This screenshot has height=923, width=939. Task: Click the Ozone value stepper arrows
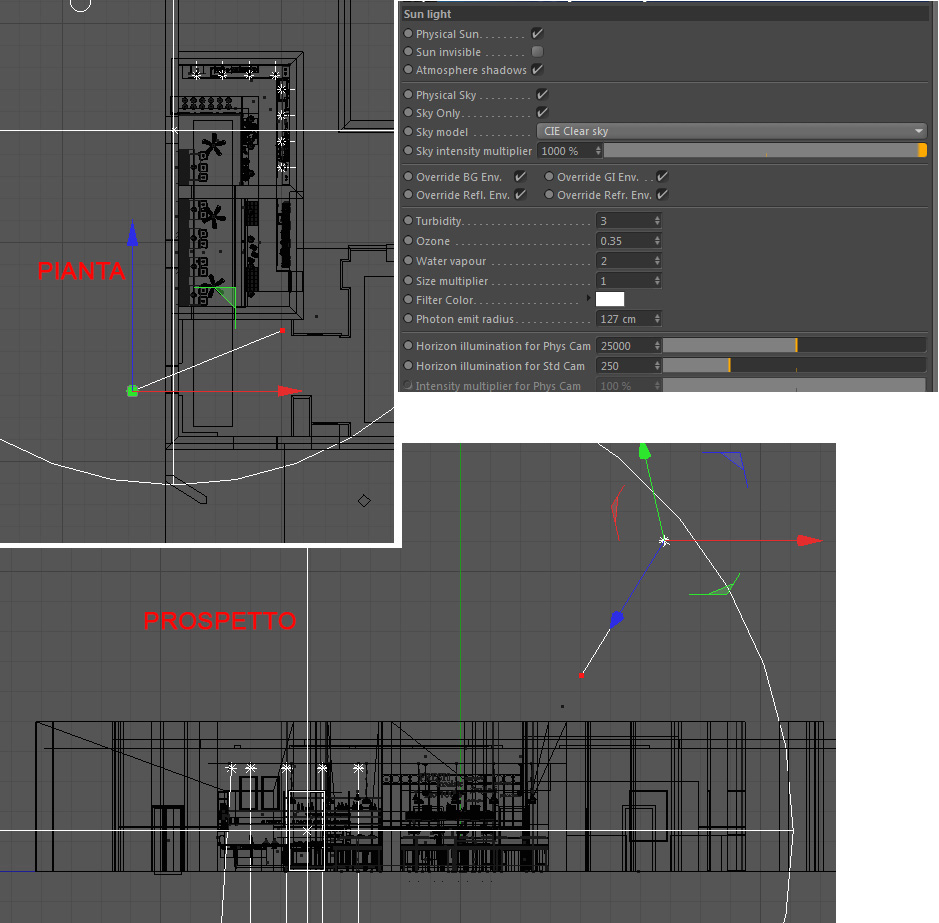click(x=657, y=241)
